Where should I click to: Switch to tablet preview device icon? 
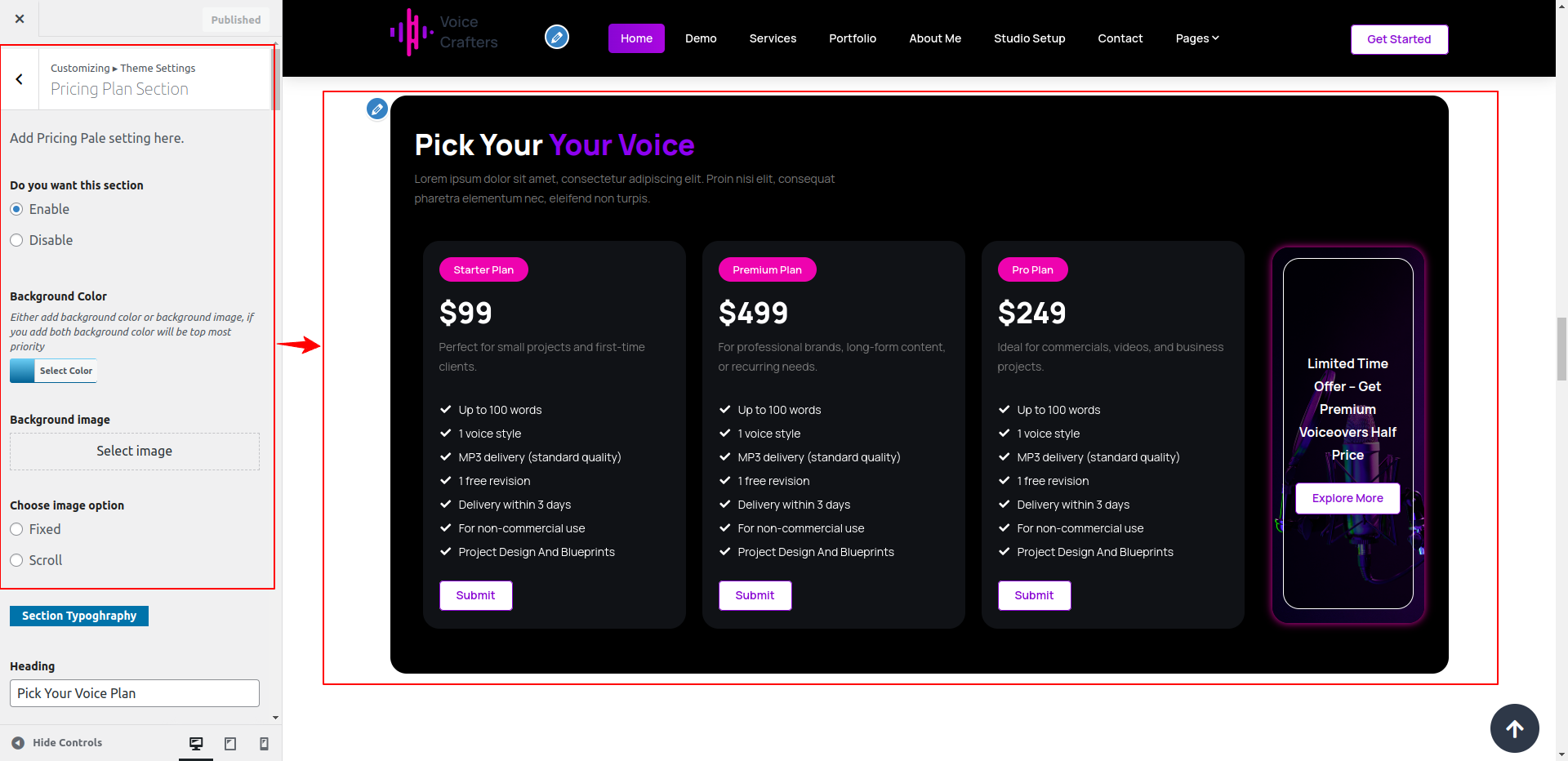coord(230,743)
